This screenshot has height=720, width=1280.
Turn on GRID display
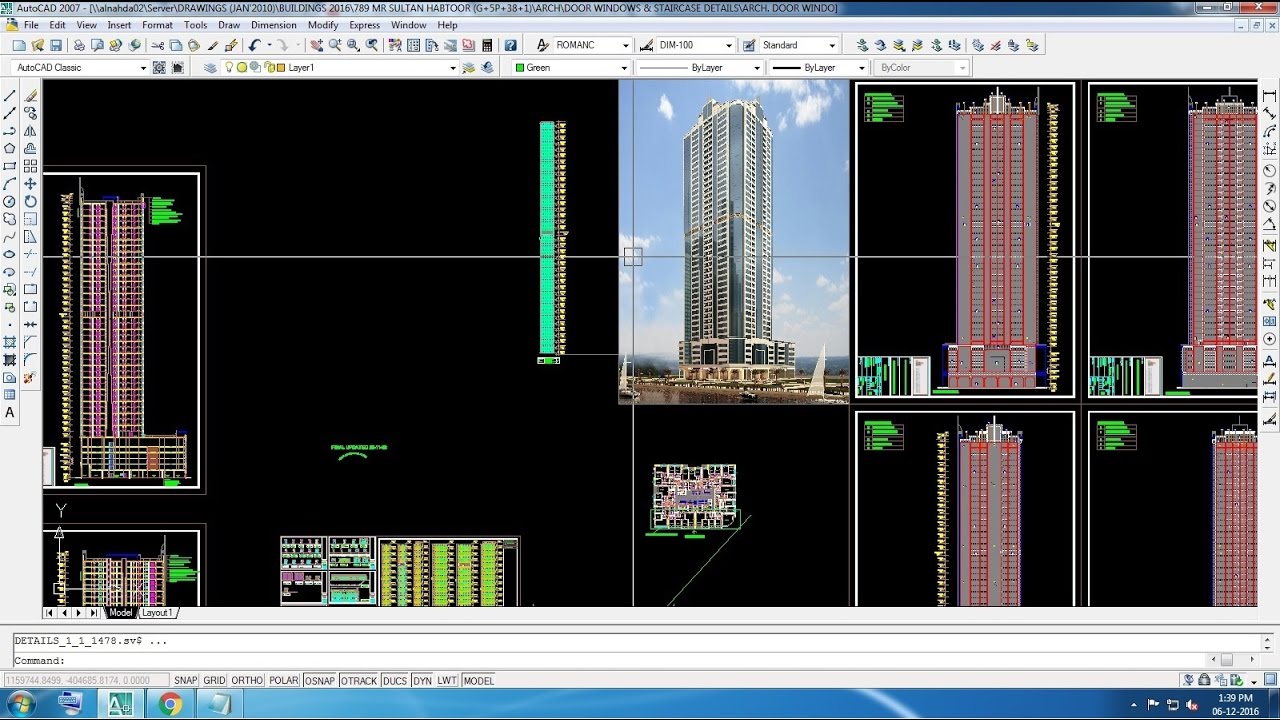(x=214, y=680)
